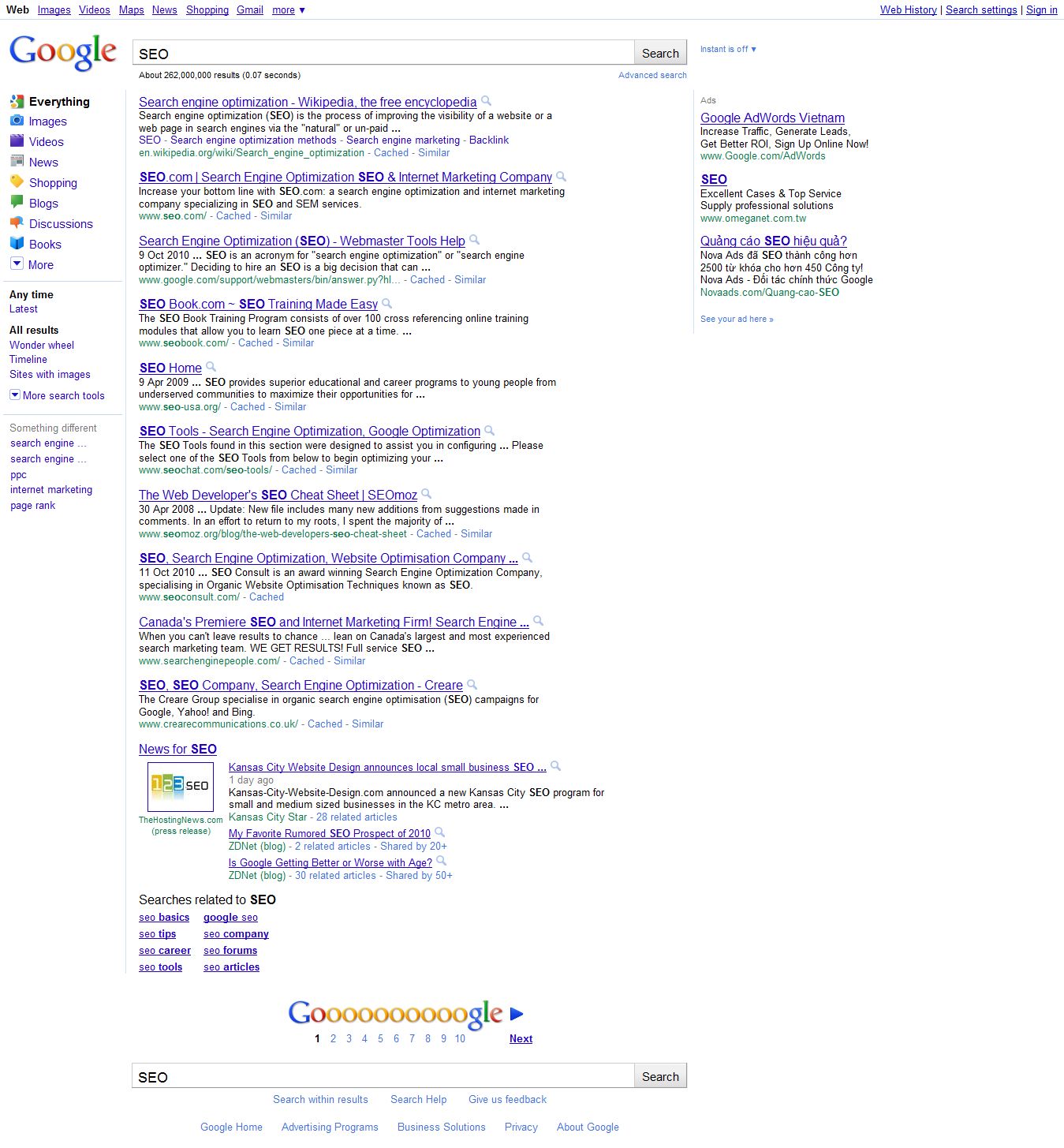The image size is (1064, 1148).
Task: Click preview magnifier next to SEO.com result
Action: coord(562,176)
